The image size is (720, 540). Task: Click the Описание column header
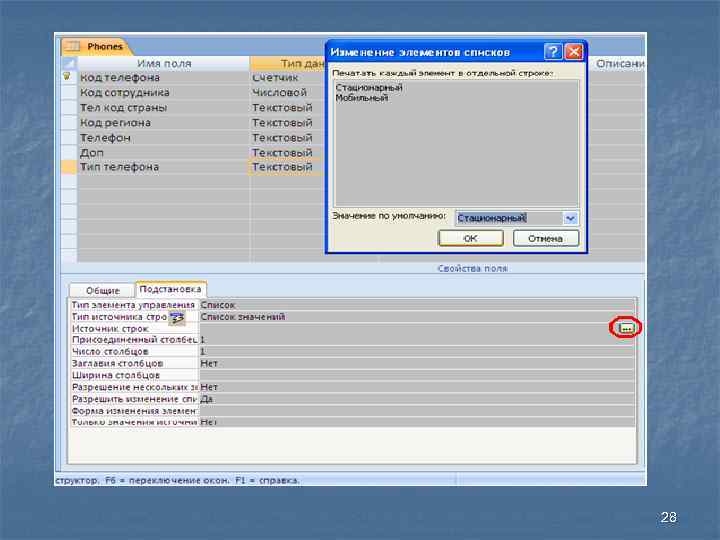click(x=619, y=63)
